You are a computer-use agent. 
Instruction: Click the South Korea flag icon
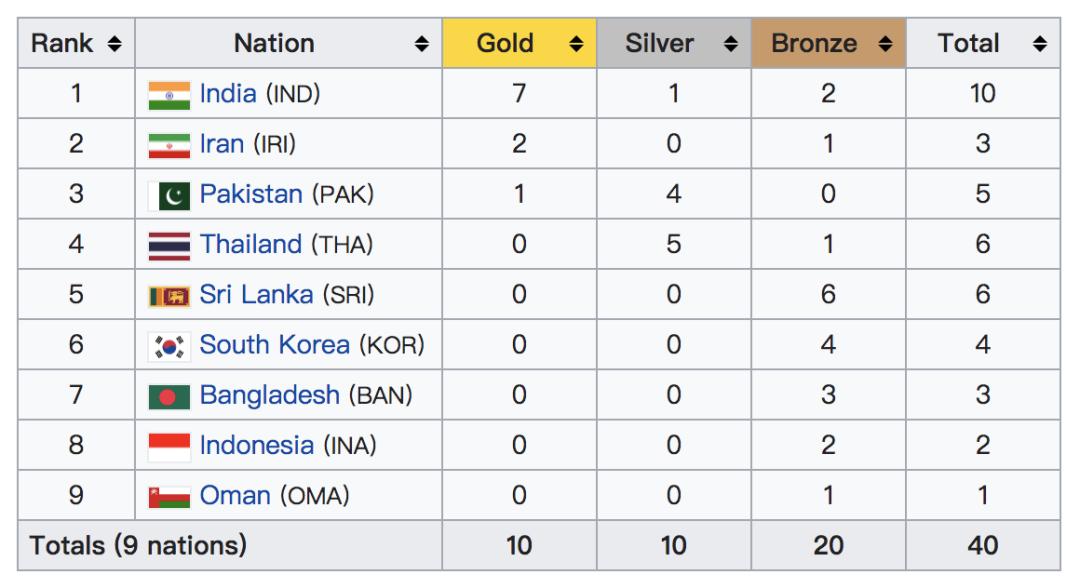(169, 346)
